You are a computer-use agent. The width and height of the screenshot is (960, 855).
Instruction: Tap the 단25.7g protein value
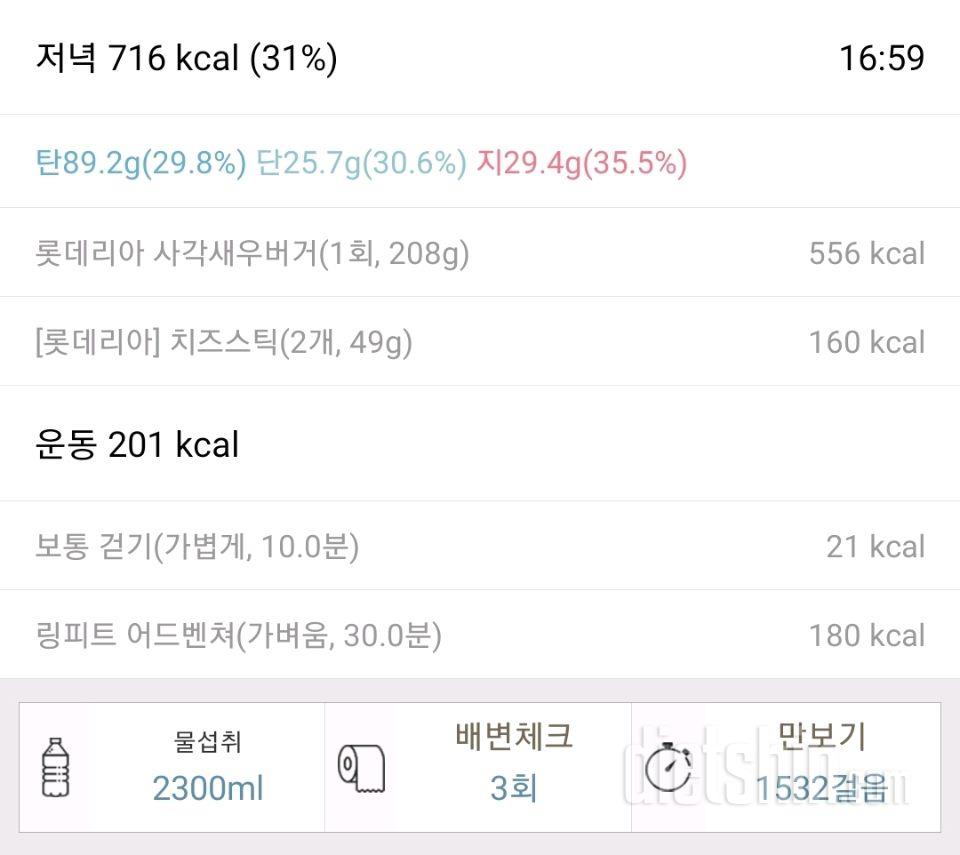point(361,163)
